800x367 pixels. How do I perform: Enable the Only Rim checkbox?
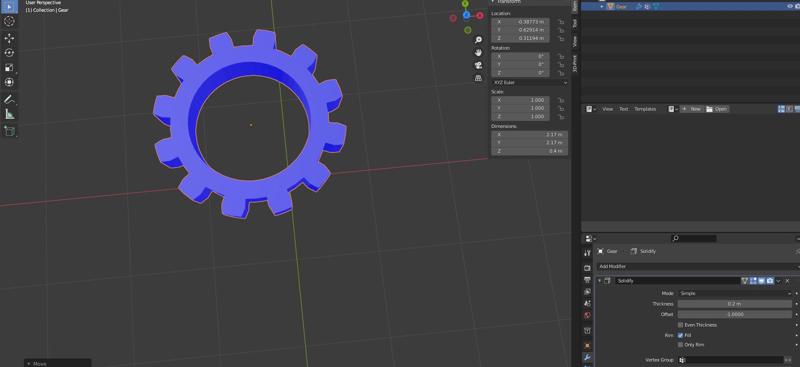[681, 345]
